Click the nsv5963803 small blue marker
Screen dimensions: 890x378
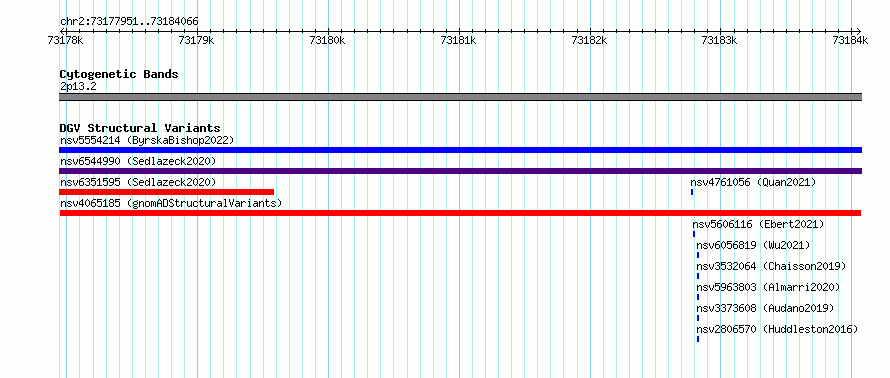coord(698,297)
